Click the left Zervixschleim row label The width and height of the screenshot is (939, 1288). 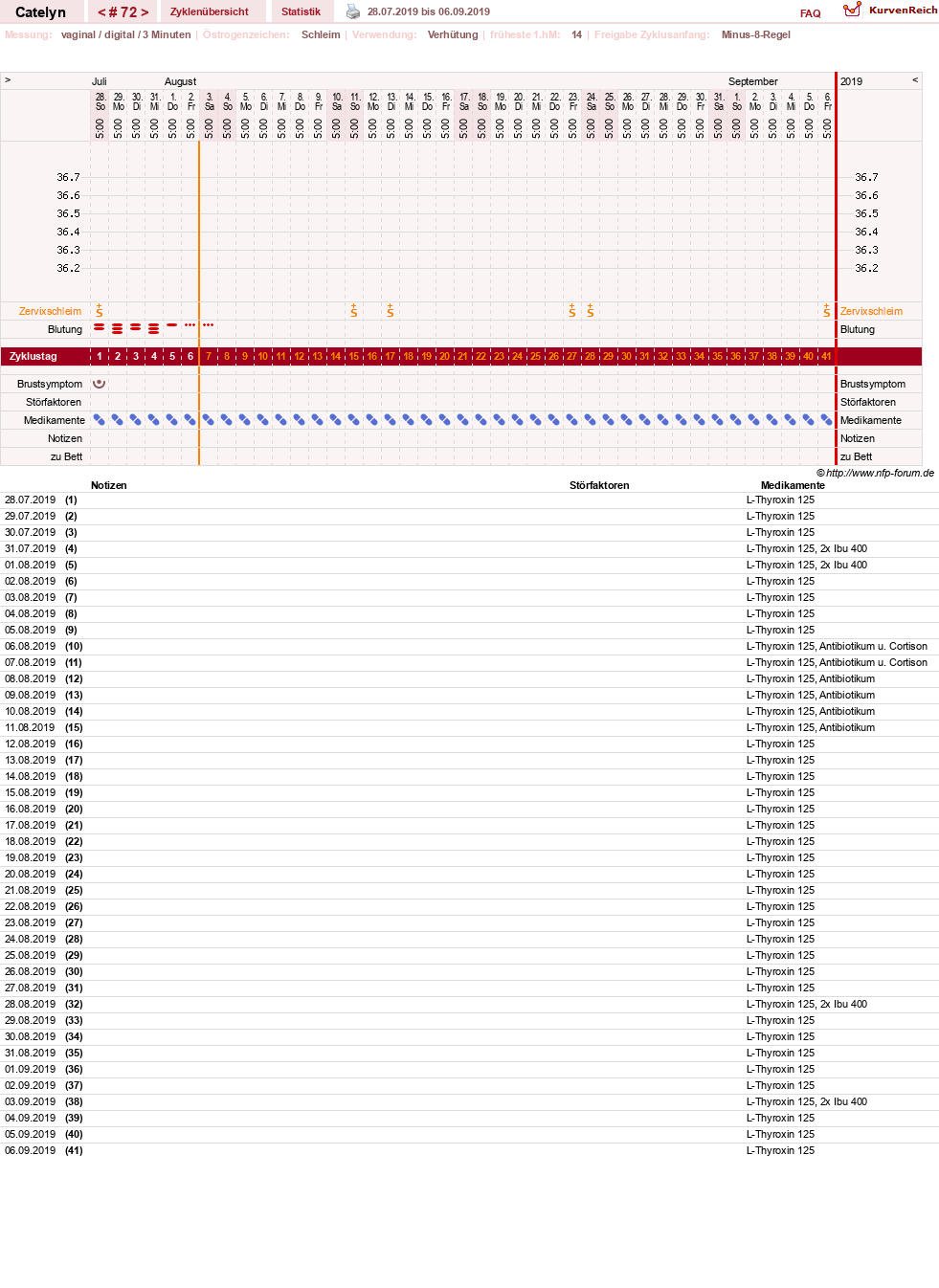tap(50, 311)
